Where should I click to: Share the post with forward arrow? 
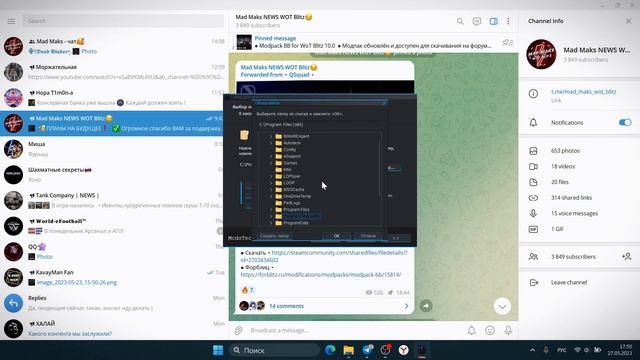[x=426, y=306]
